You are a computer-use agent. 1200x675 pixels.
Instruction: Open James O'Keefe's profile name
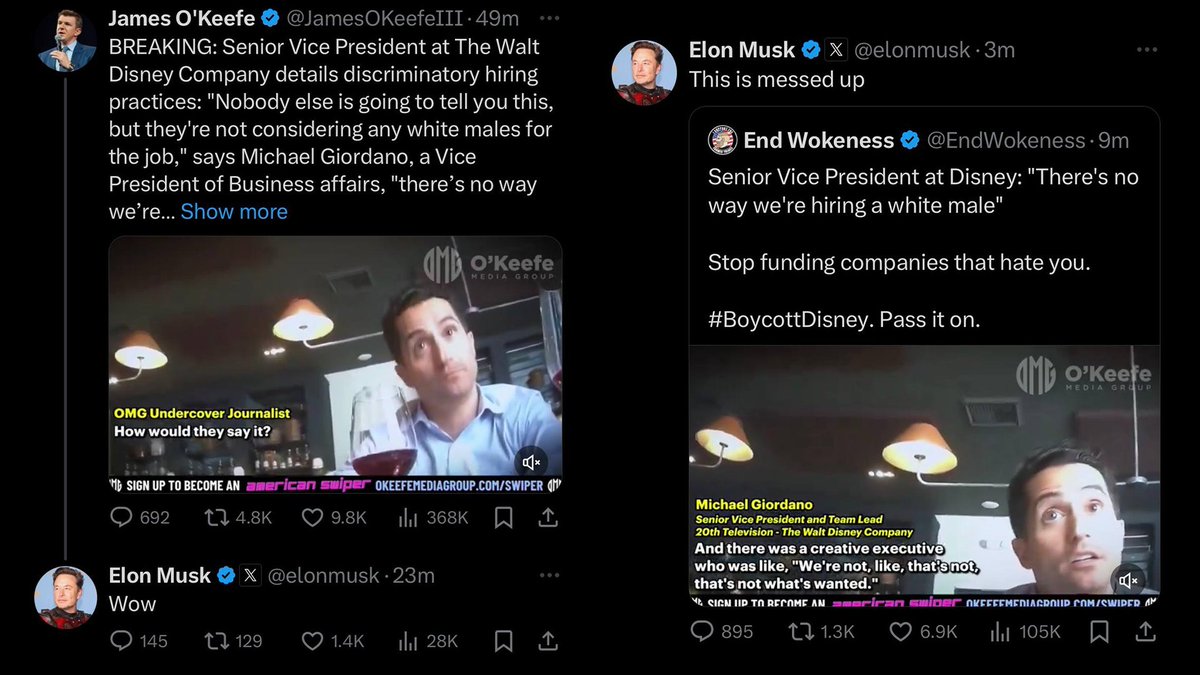click(x=181, y=19)
